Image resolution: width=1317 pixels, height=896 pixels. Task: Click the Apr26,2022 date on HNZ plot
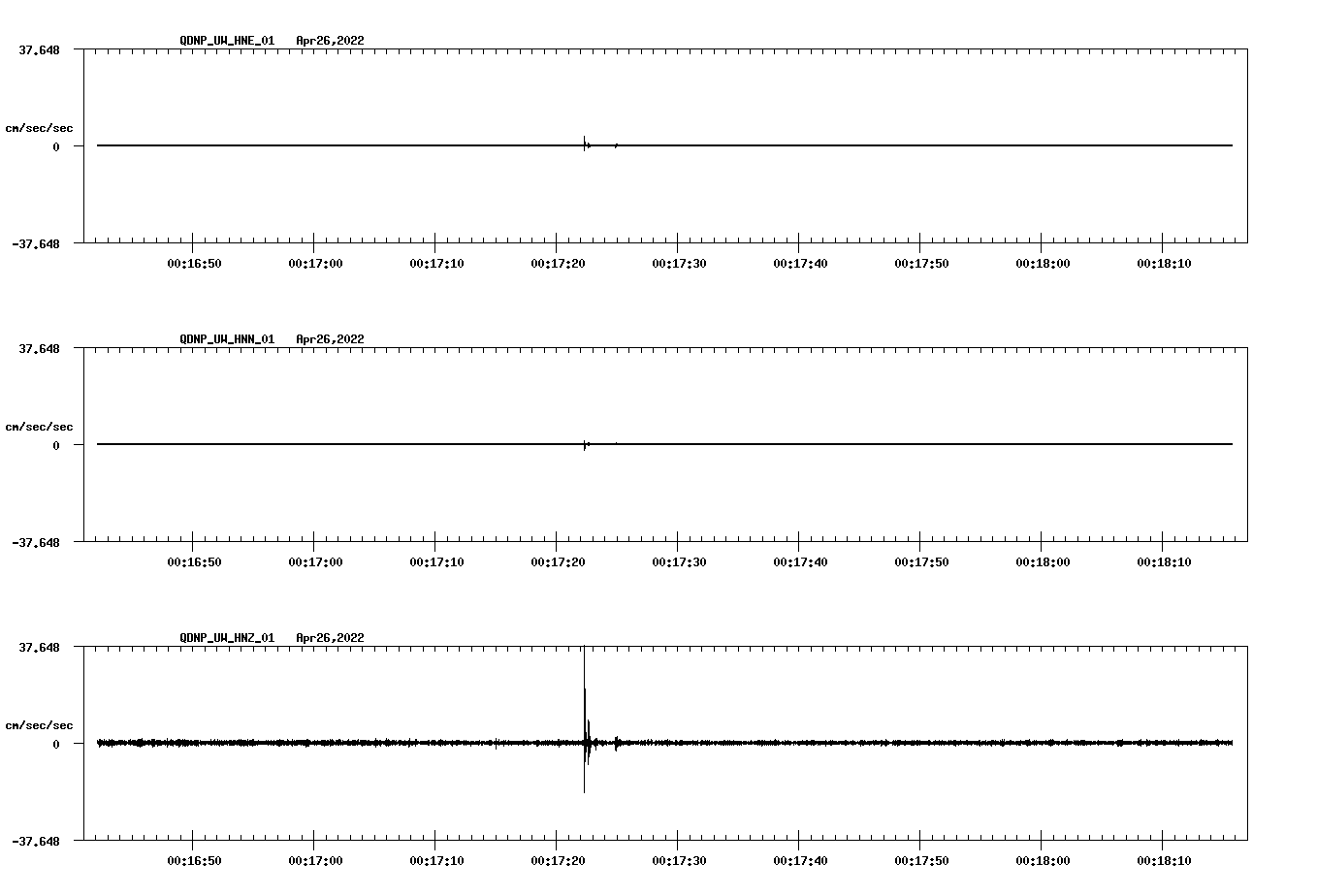tap(330, 638)
